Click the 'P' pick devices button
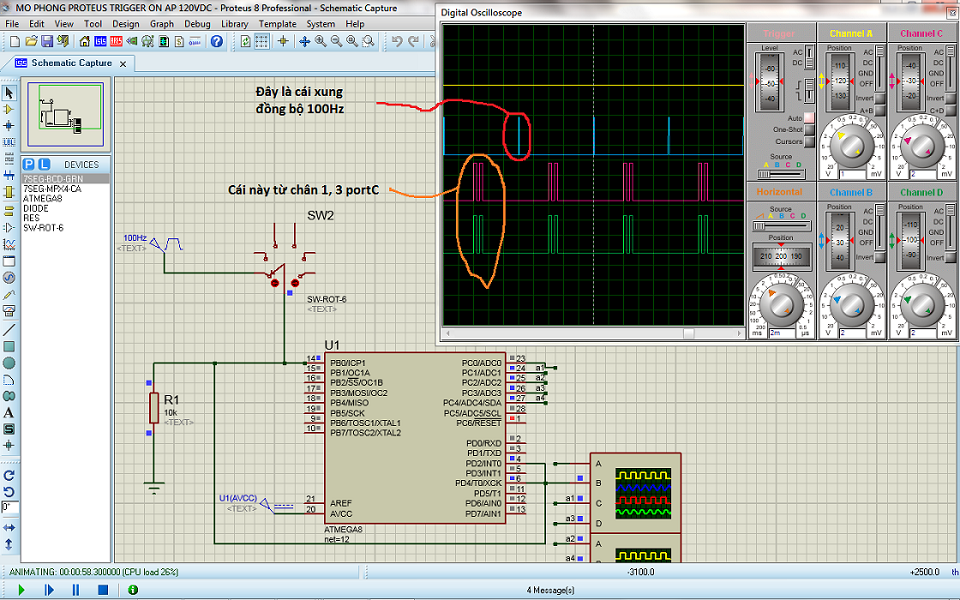 click(x=29, y=164)
